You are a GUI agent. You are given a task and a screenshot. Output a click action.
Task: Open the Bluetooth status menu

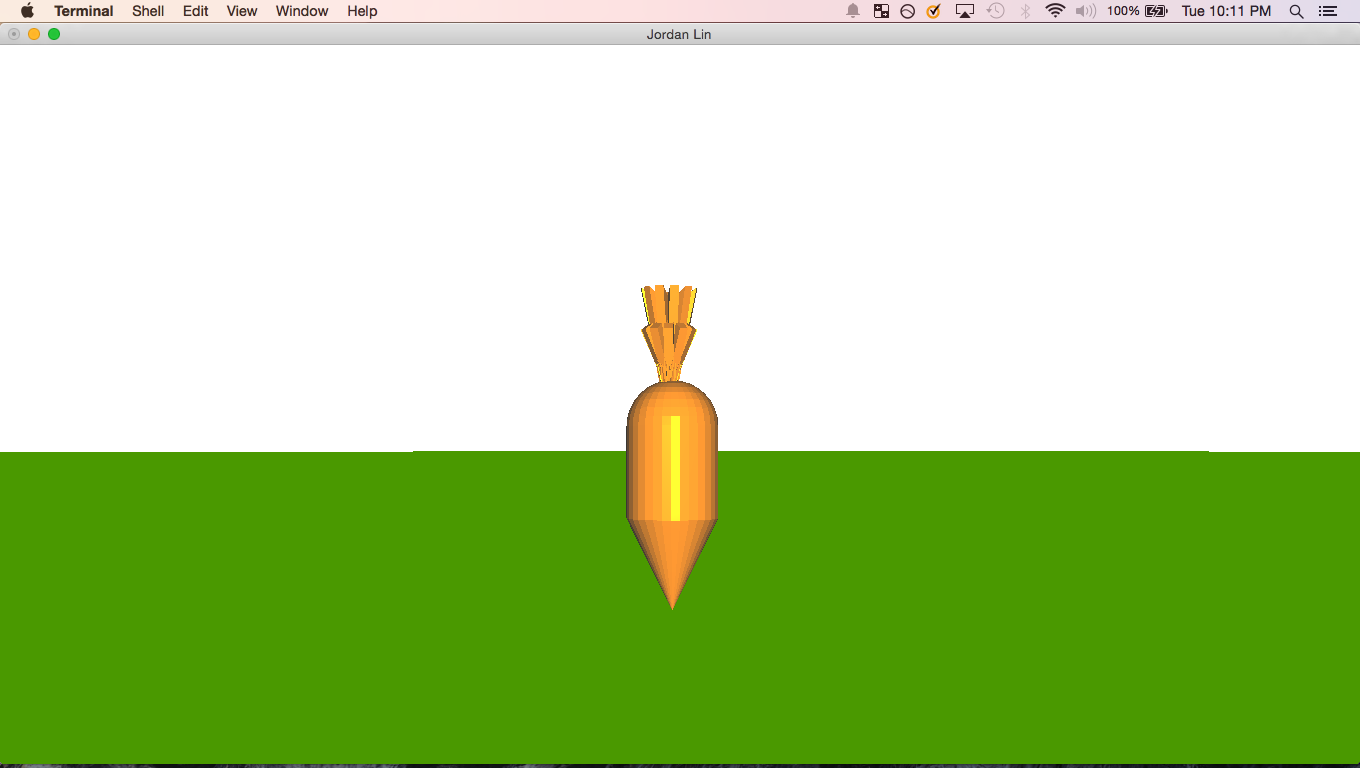tap(1025, 11)
